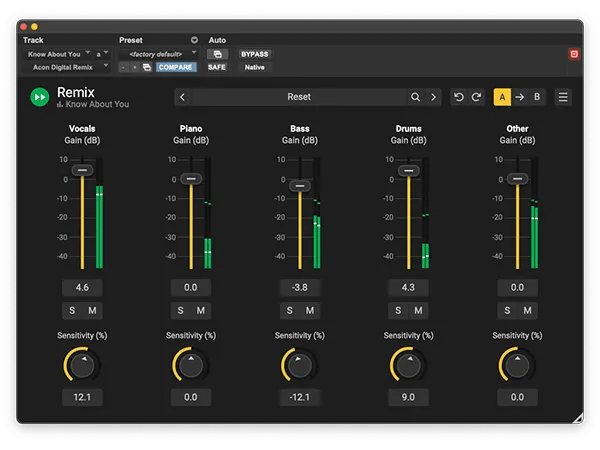Click the green Remix fast-forward logo icon

(x=40, y=97)
